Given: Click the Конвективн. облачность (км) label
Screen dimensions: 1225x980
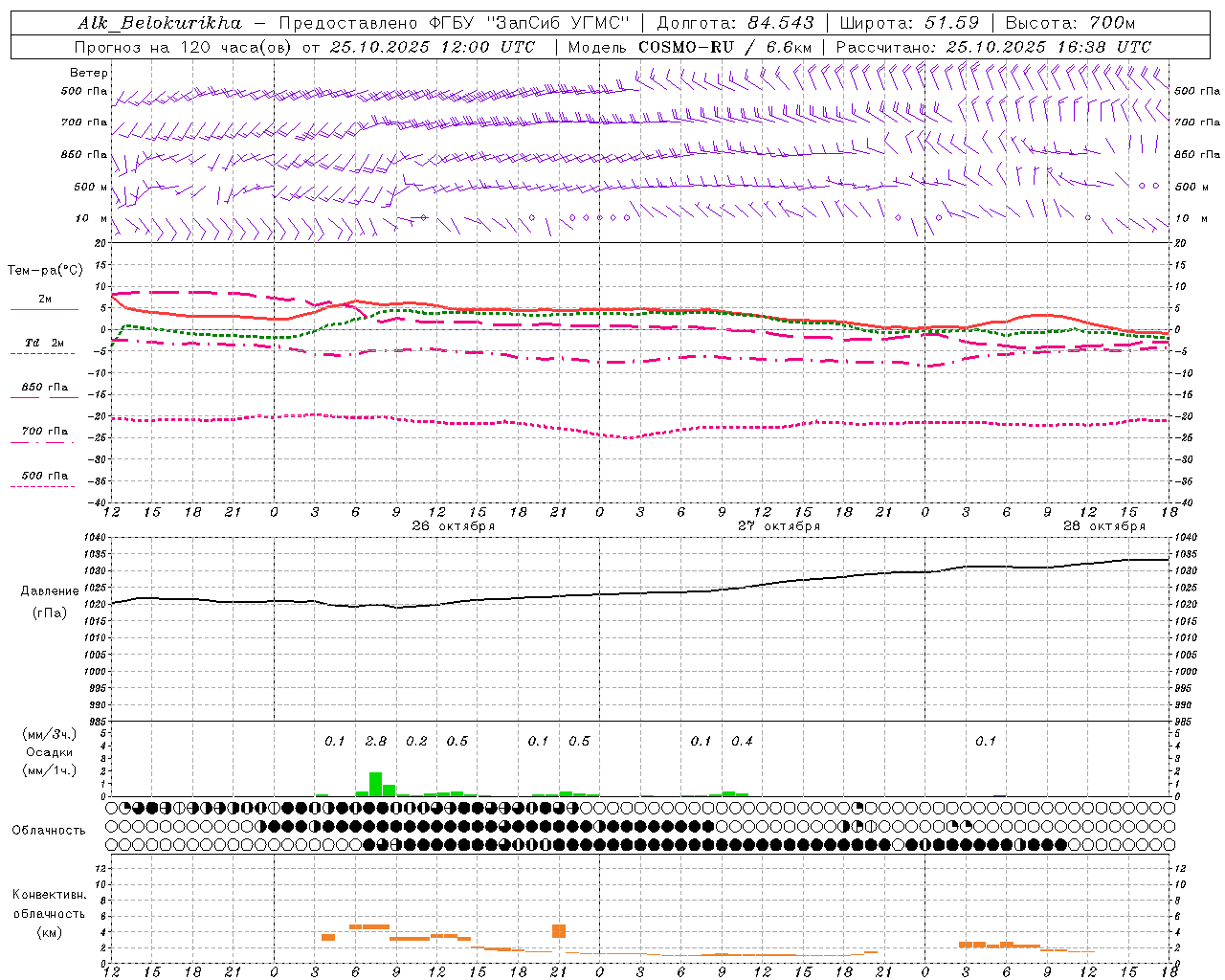Looking at the screenshot, I should pos(49,914).
